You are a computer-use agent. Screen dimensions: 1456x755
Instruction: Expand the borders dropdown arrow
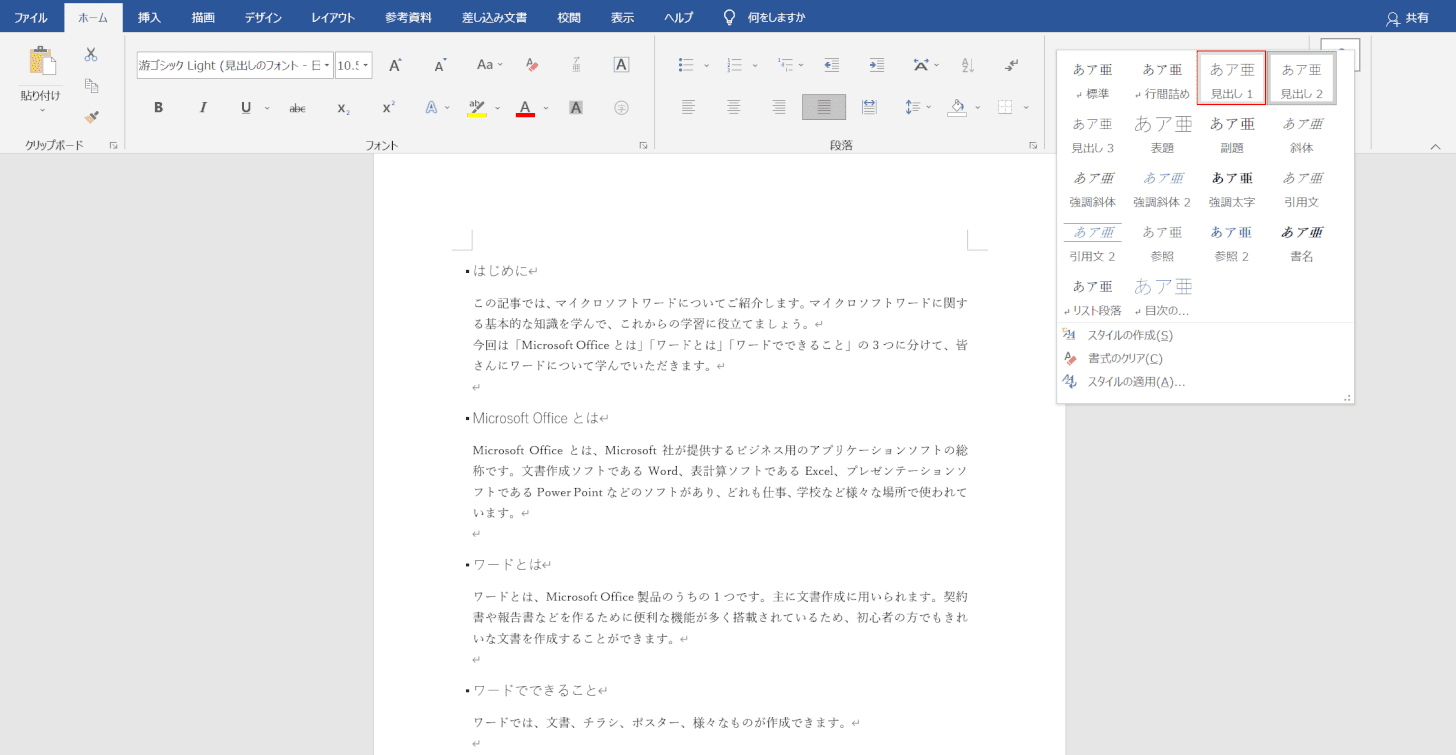(x=1026, y=107)
